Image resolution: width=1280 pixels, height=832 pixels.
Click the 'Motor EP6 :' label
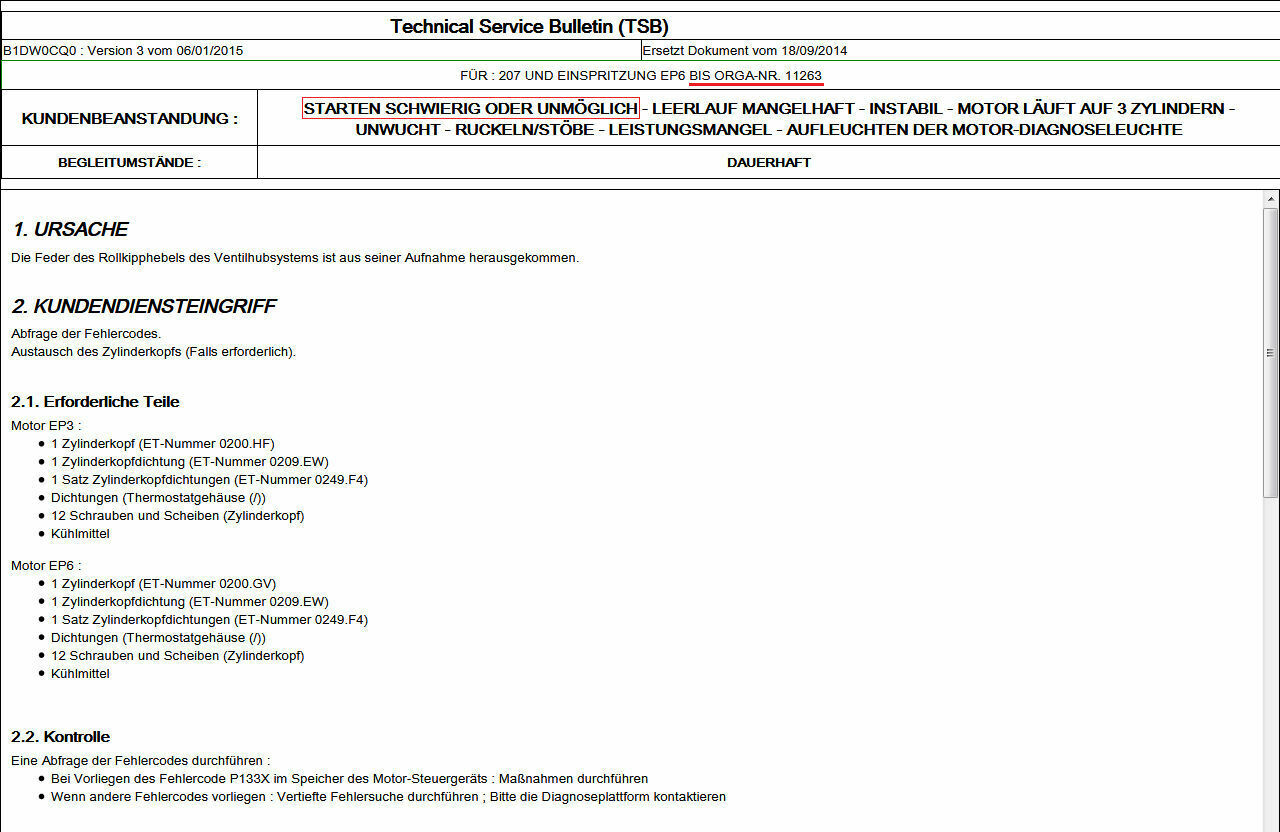click(x=46, y=566)
